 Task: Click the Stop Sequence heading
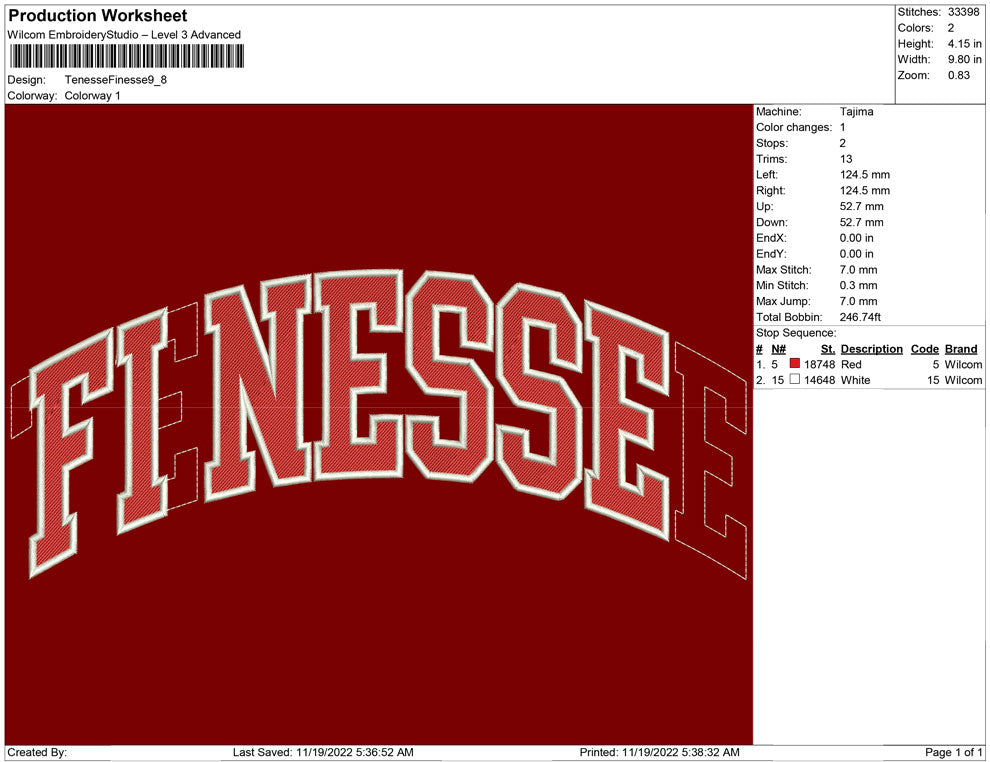[x=796, y=333]
